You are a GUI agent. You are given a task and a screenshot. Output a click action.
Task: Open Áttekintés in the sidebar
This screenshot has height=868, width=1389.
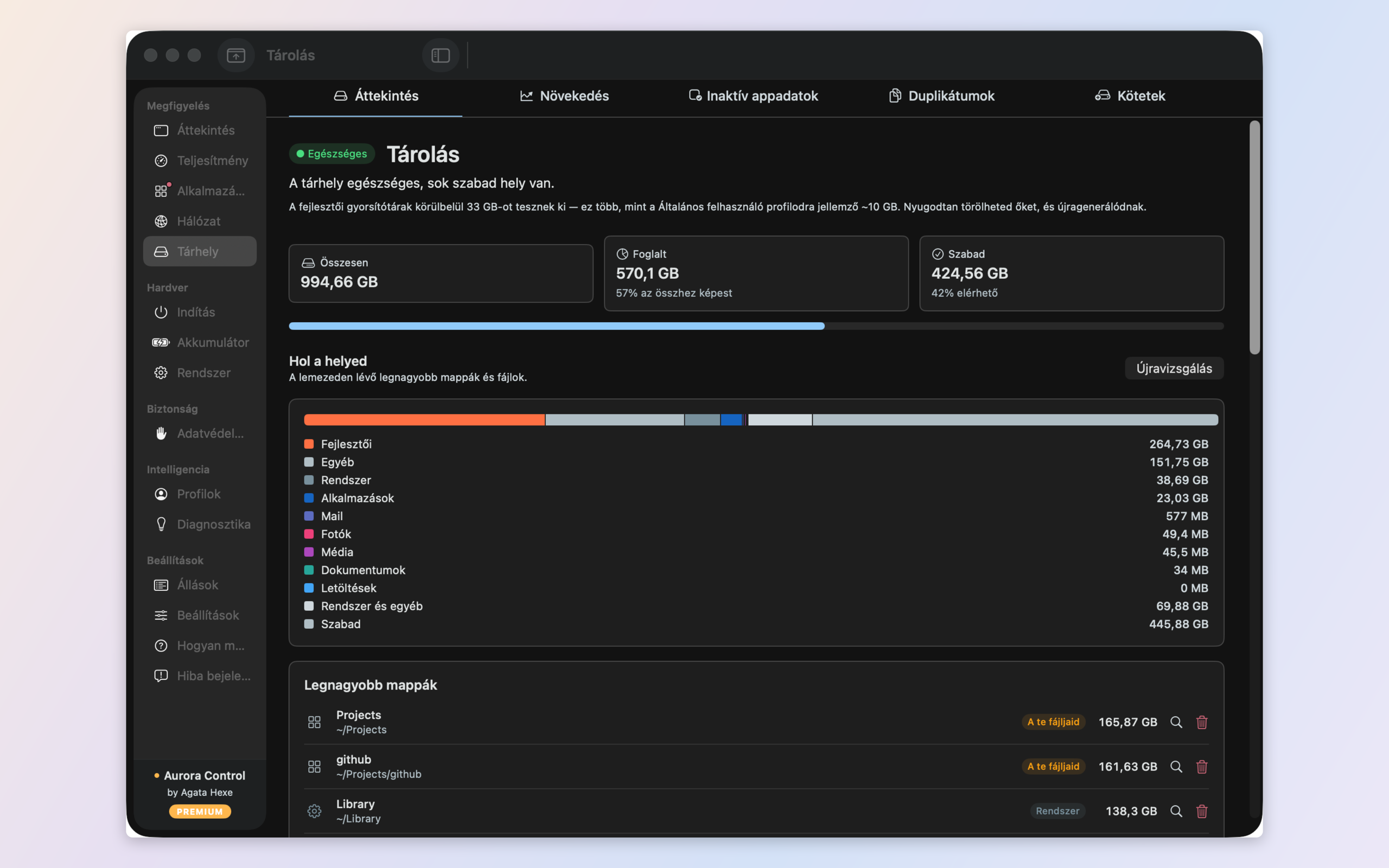(x=200, y=130)
